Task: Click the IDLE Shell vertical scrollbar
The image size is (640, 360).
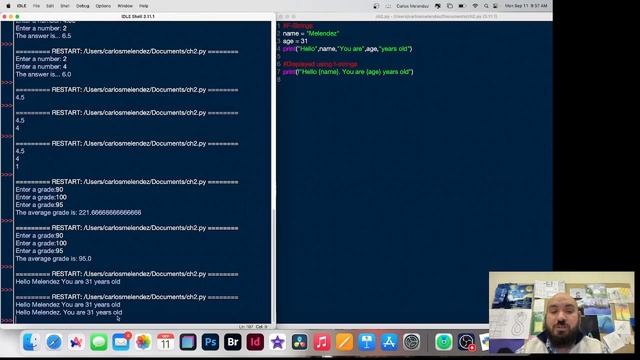Action: [x=273, y=265]
